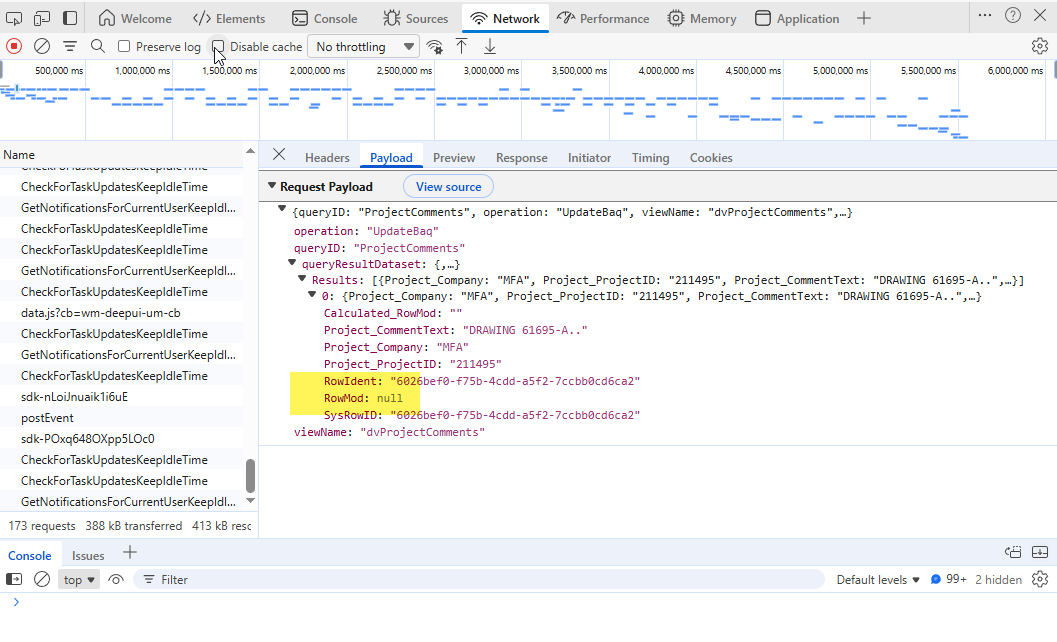This screenshot has height=642, width=1057.
Task: Enable the Preserve log checkbox
Action: 124,47
